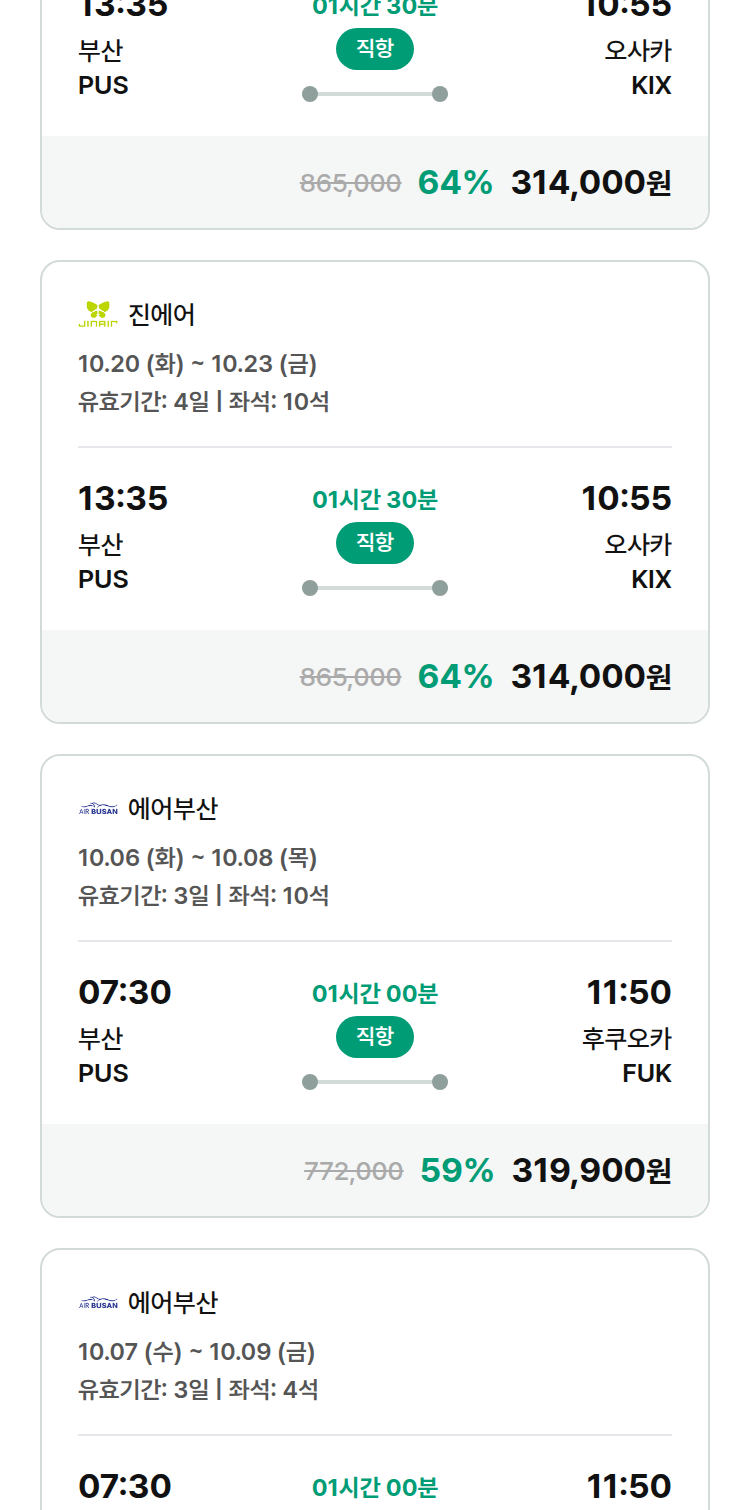Viewport: 750px width, 1510px height.
Task: Click 직항 badge on Fukuoka 10.06 flight
Action: pyautogui.click(x=375, y=1037)
